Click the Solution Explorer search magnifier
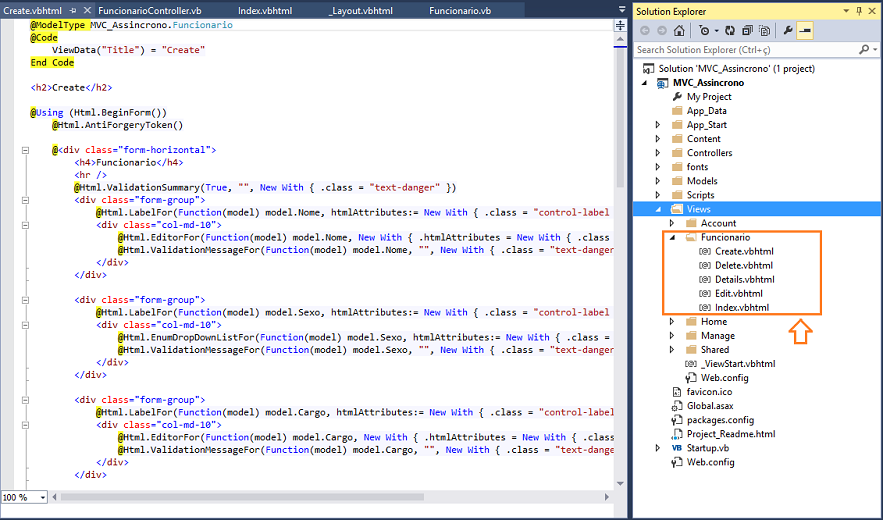This screenshot has height=520, width=883. click(864, 50)
